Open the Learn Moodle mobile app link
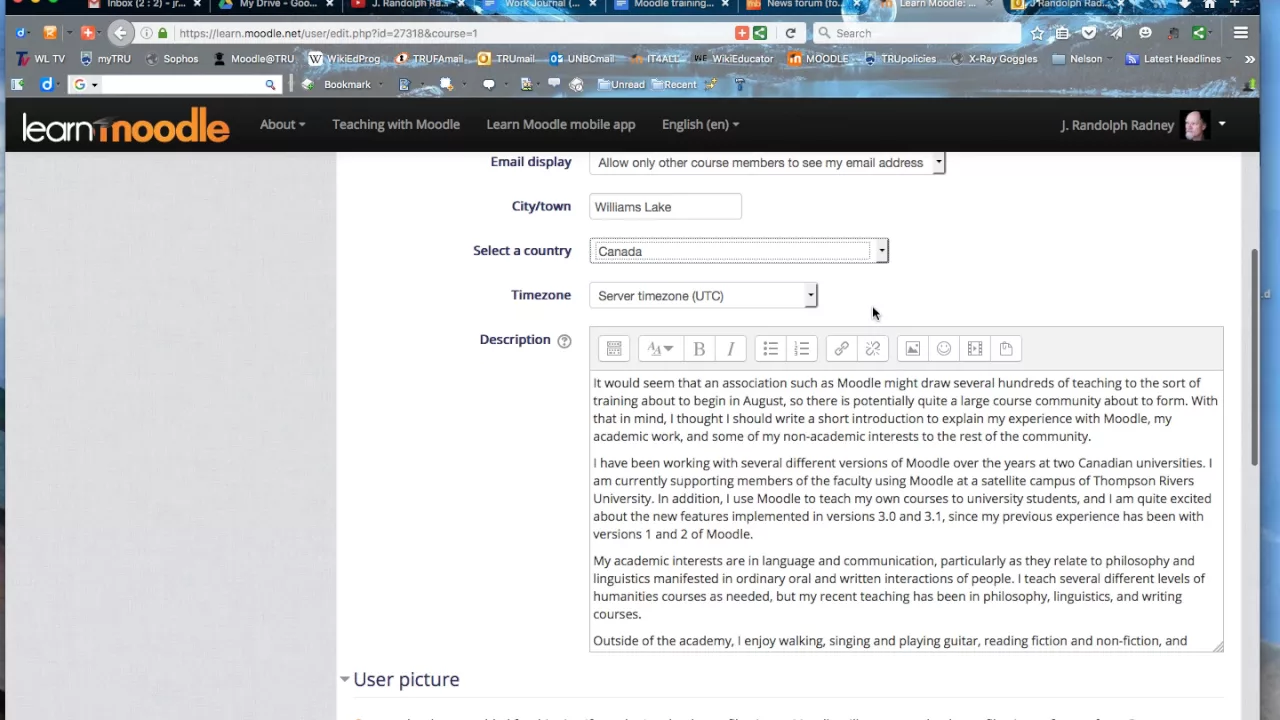 coord(561,124)
